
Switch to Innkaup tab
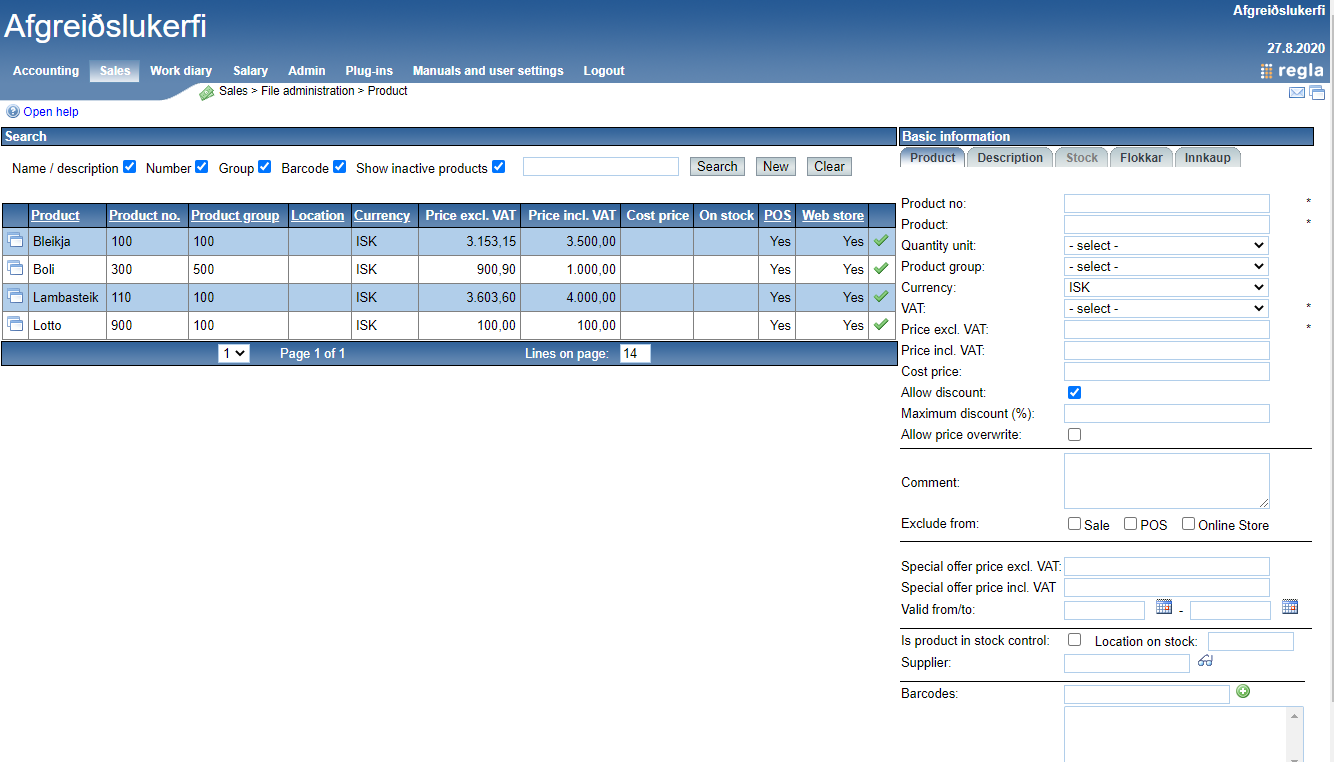[1208, 157]
